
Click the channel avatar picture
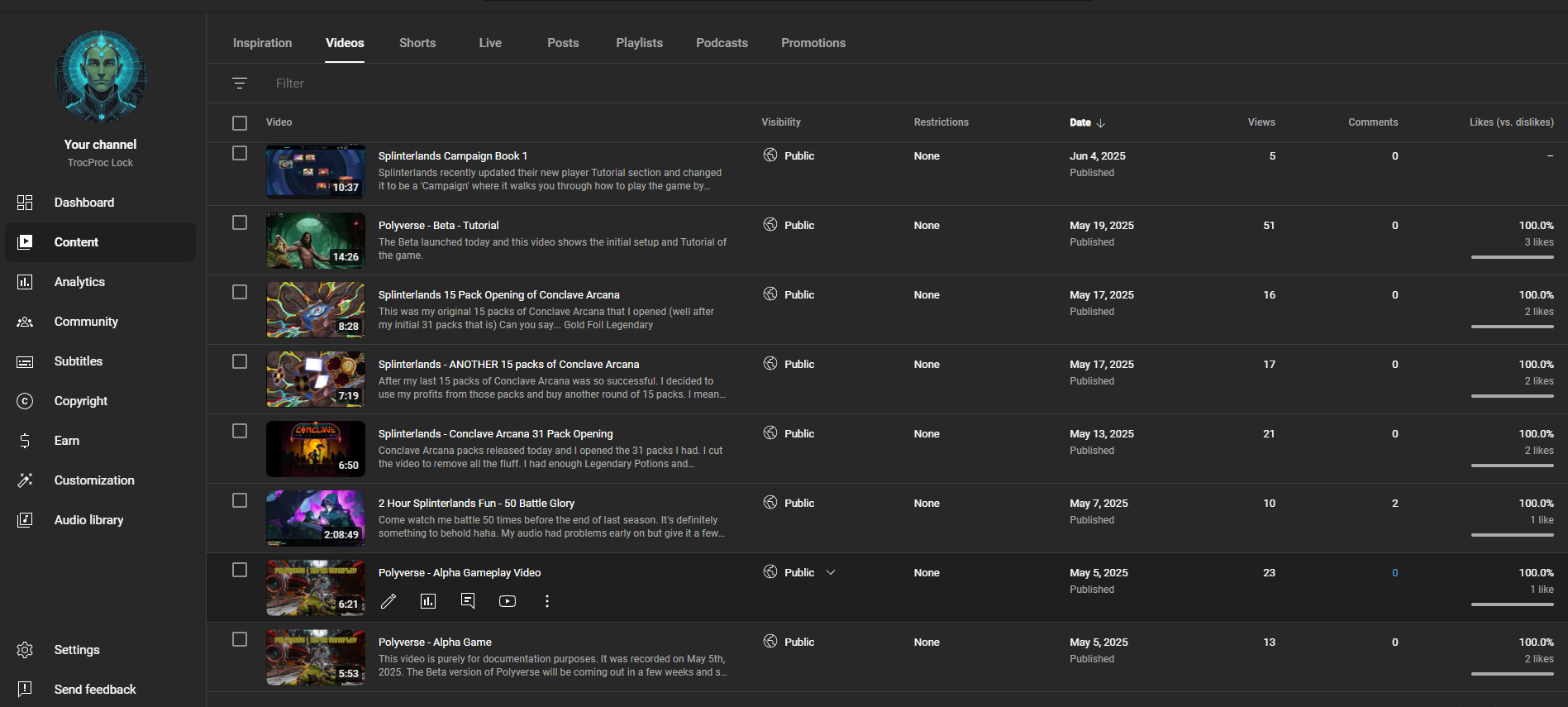(x=101, y=78)
